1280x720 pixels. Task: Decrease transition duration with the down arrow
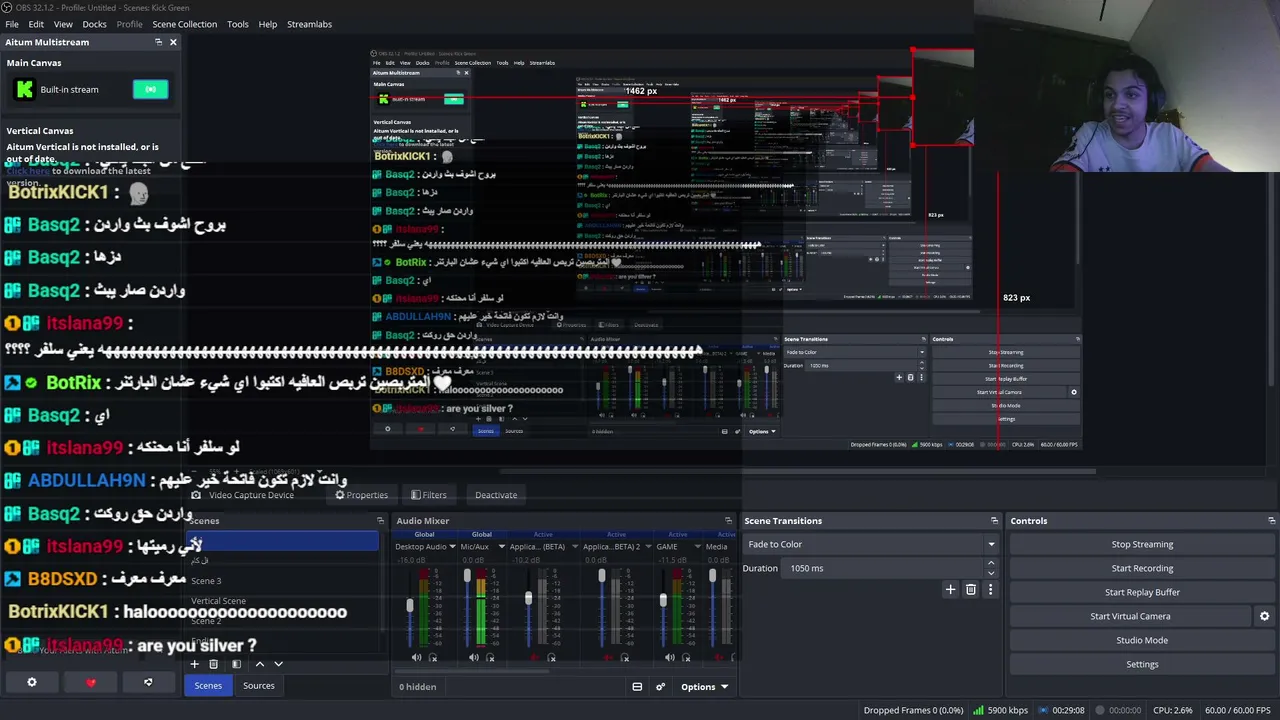coord(991,573)
